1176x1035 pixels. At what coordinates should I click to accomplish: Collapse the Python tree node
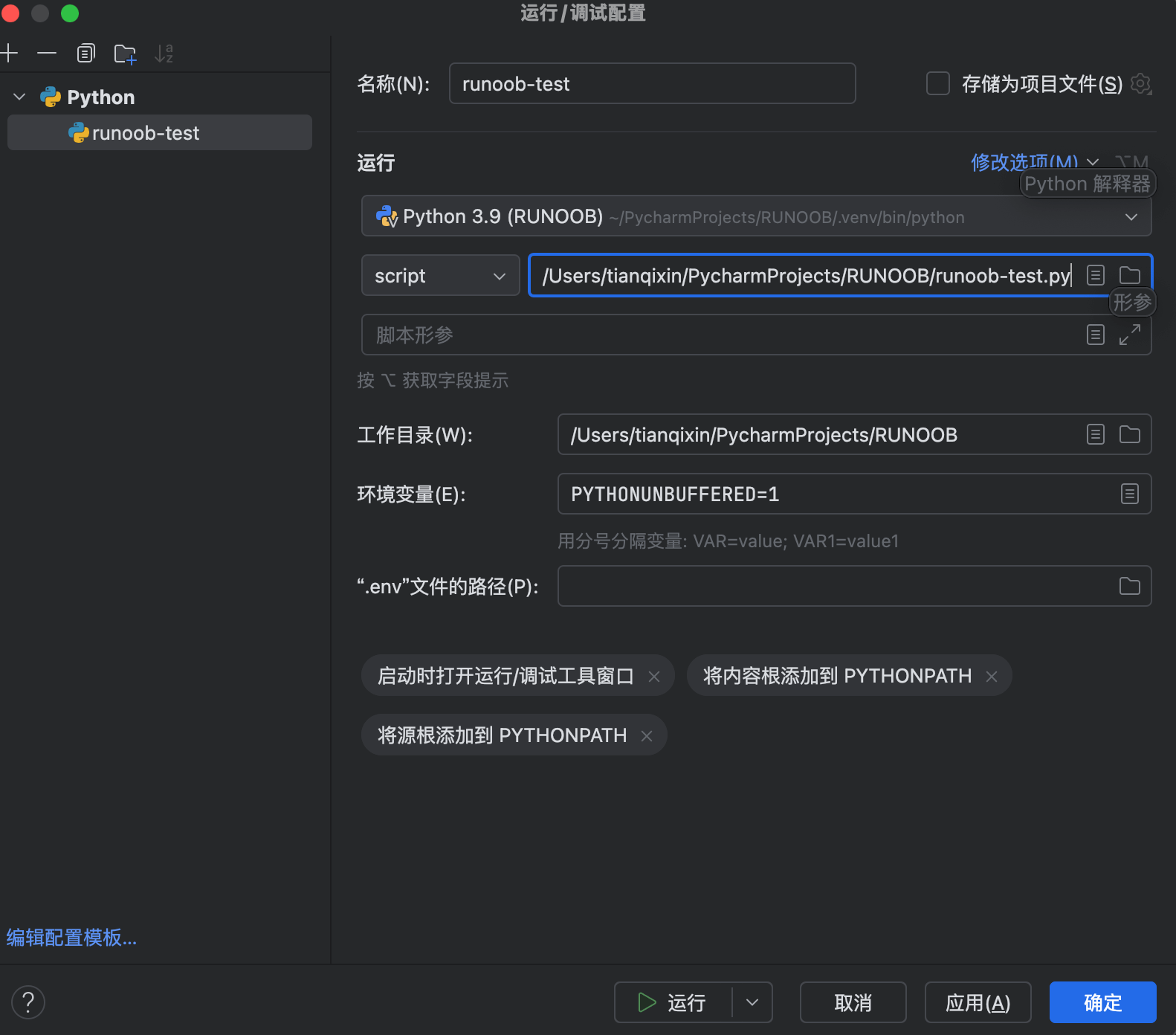[20, 97]
